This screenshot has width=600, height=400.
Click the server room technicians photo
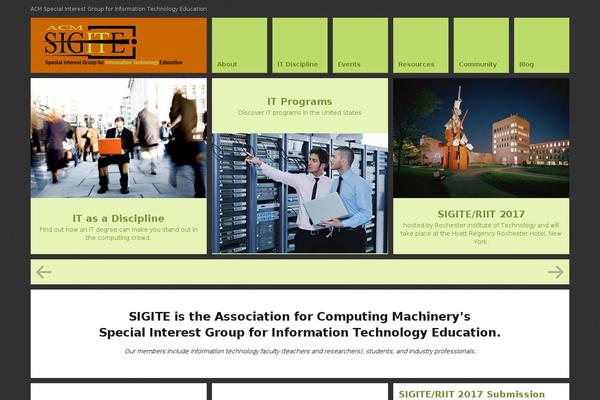[x=300, y=193]
